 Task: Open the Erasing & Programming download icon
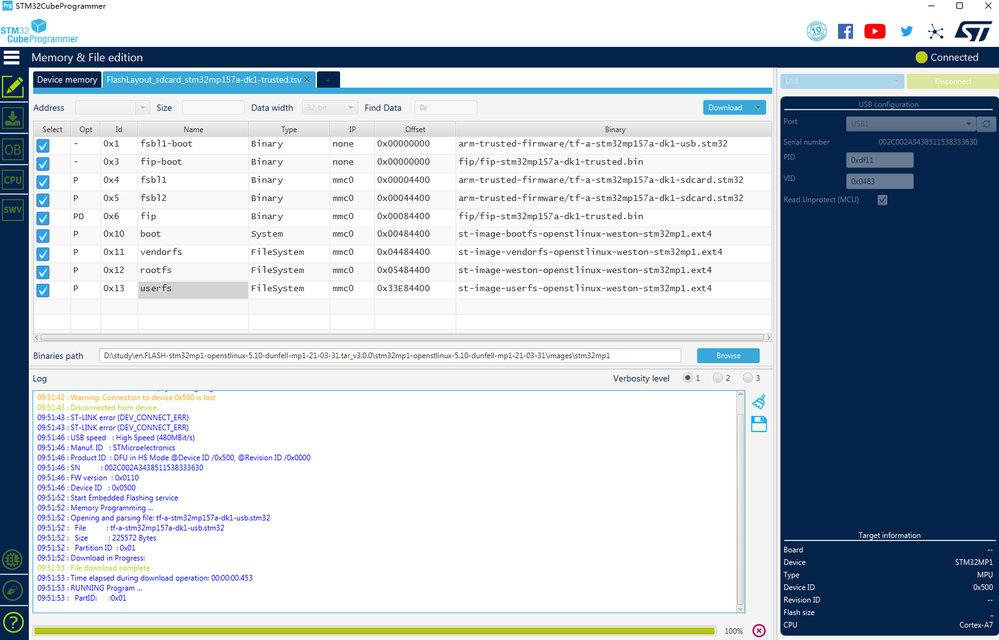(13, 118)
